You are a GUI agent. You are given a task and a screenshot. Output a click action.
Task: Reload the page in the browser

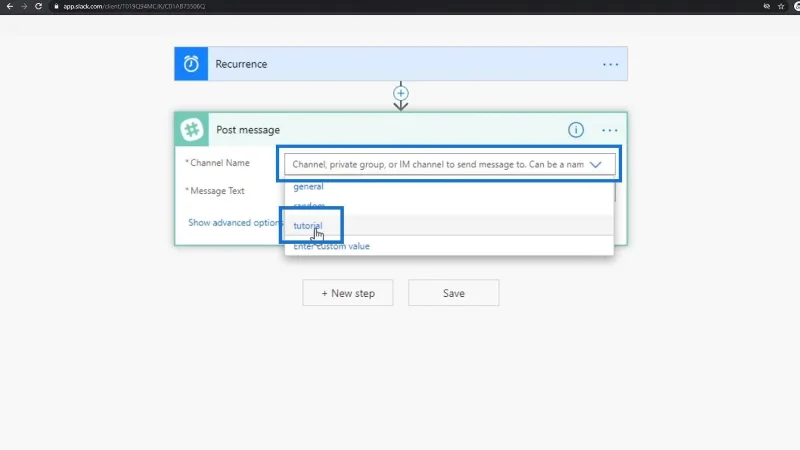coord(38,6)
